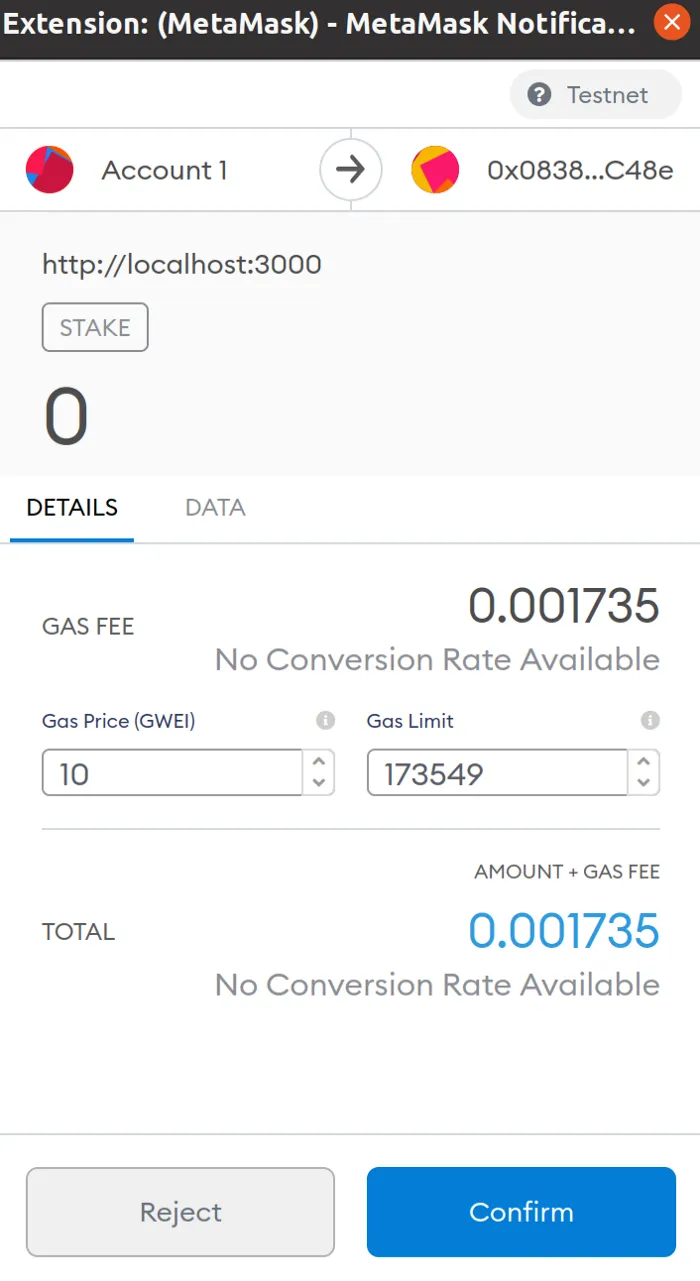Click the Gas Limit info icon

coord(650,721)
